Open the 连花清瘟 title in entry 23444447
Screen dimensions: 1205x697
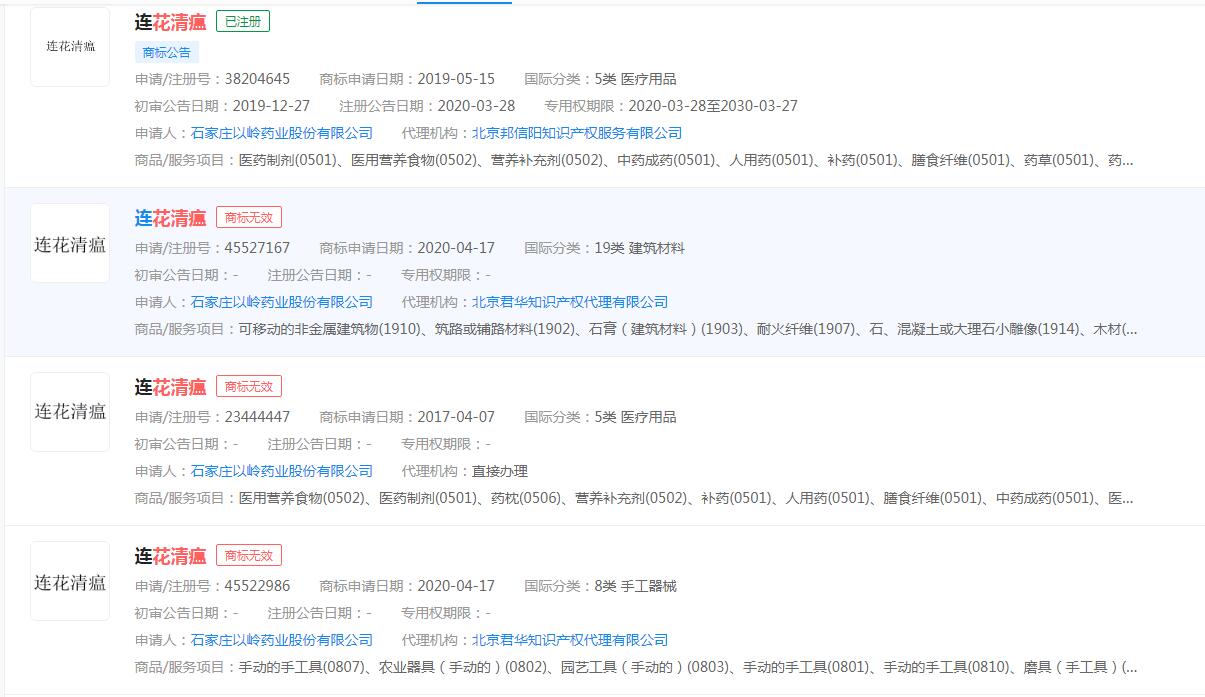pyautogui.click(x=171, y=387)
